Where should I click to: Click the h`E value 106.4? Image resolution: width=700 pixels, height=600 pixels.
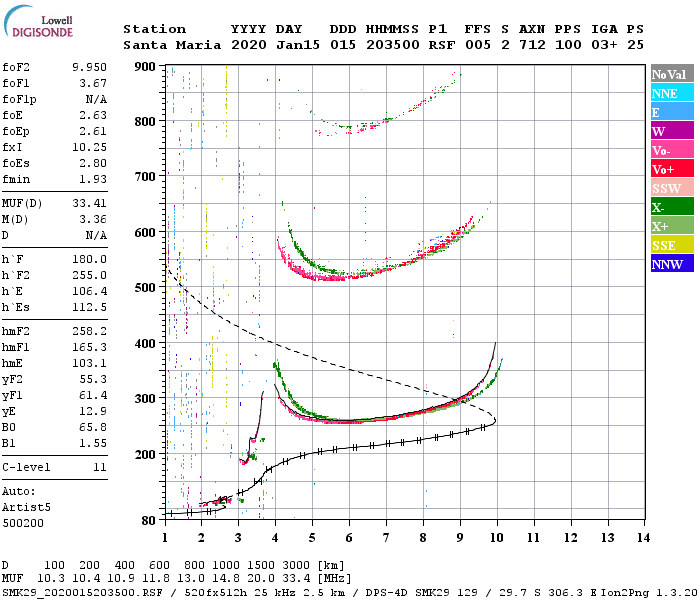coord(89,292)
